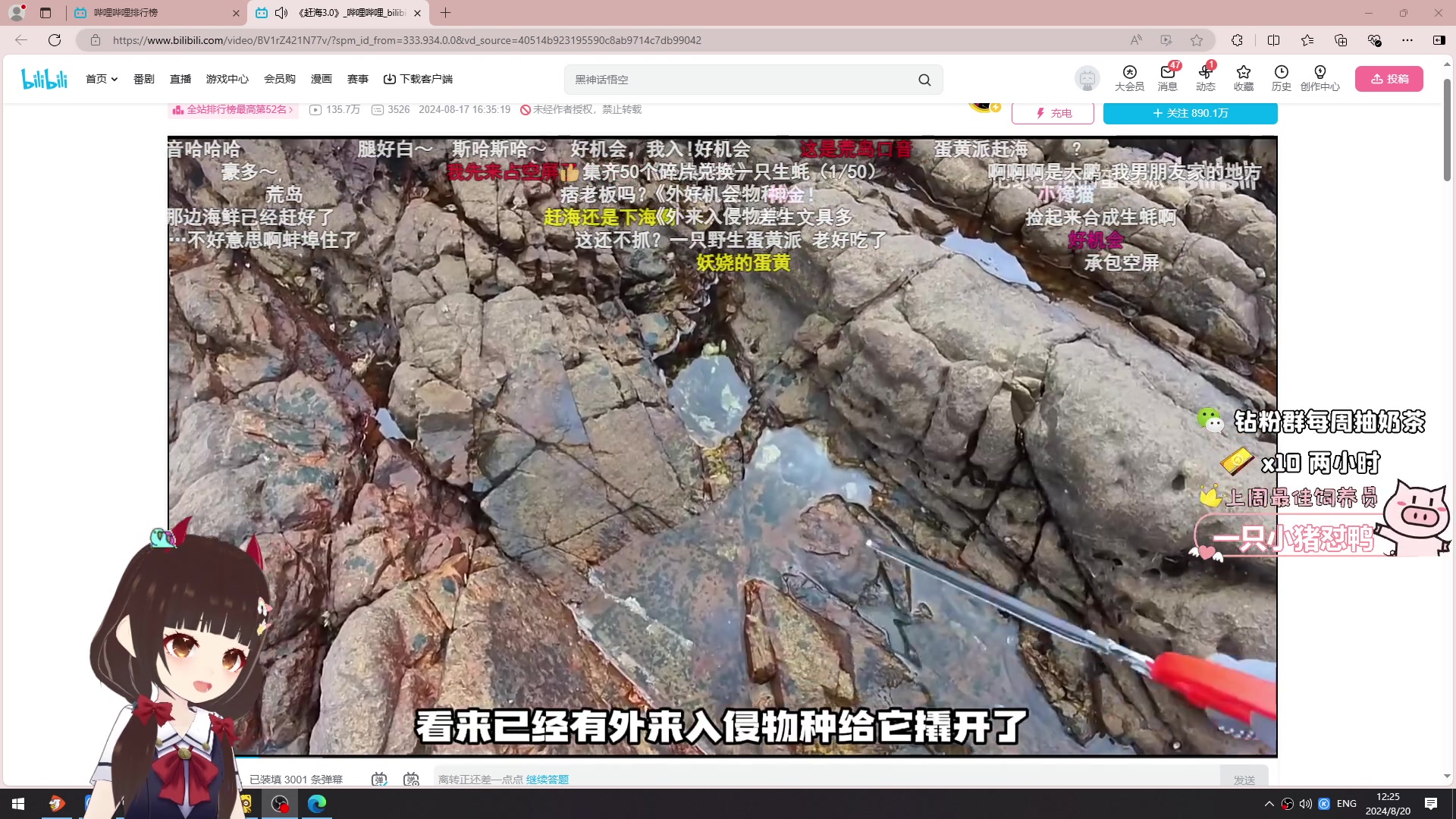Open Windows Start menu
Screen dimensions: 1456x819
point(18,804)
